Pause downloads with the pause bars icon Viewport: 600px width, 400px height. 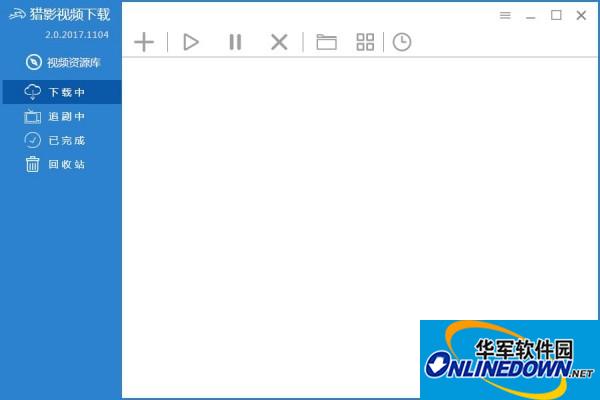pos(235,42)
